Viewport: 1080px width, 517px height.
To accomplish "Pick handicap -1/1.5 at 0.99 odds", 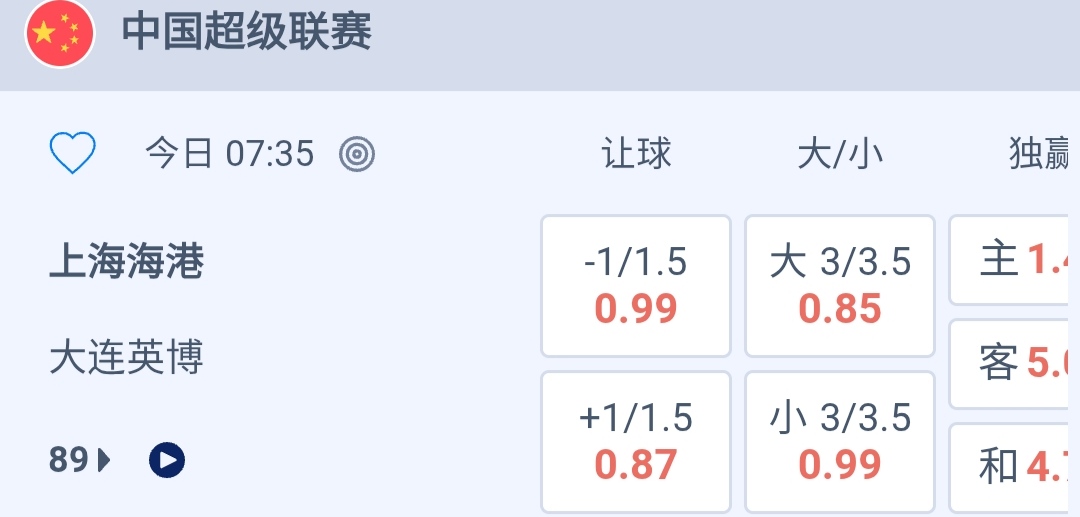I will pyautogui.click(x=636, y=286).
